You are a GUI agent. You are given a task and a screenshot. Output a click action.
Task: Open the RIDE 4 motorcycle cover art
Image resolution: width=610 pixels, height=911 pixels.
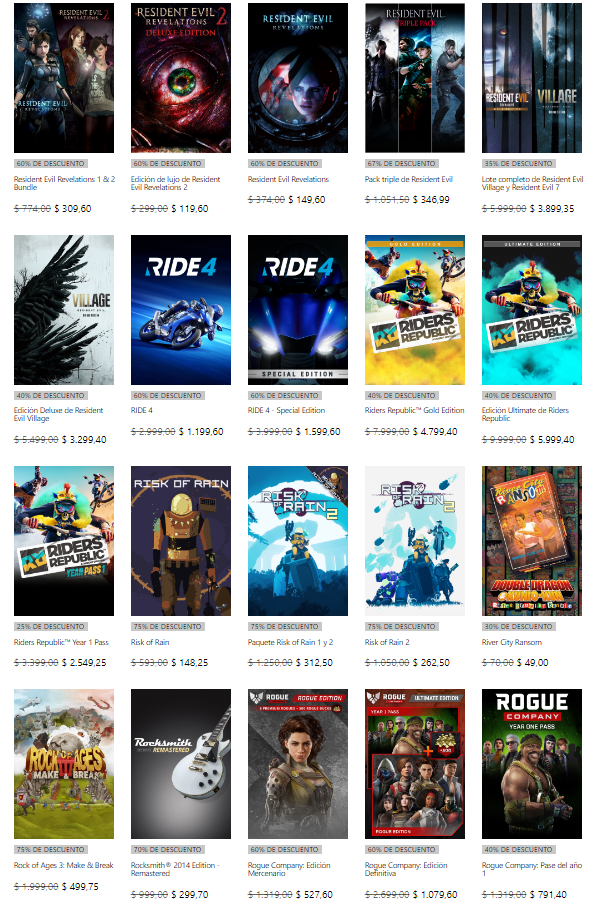(180, 310)
